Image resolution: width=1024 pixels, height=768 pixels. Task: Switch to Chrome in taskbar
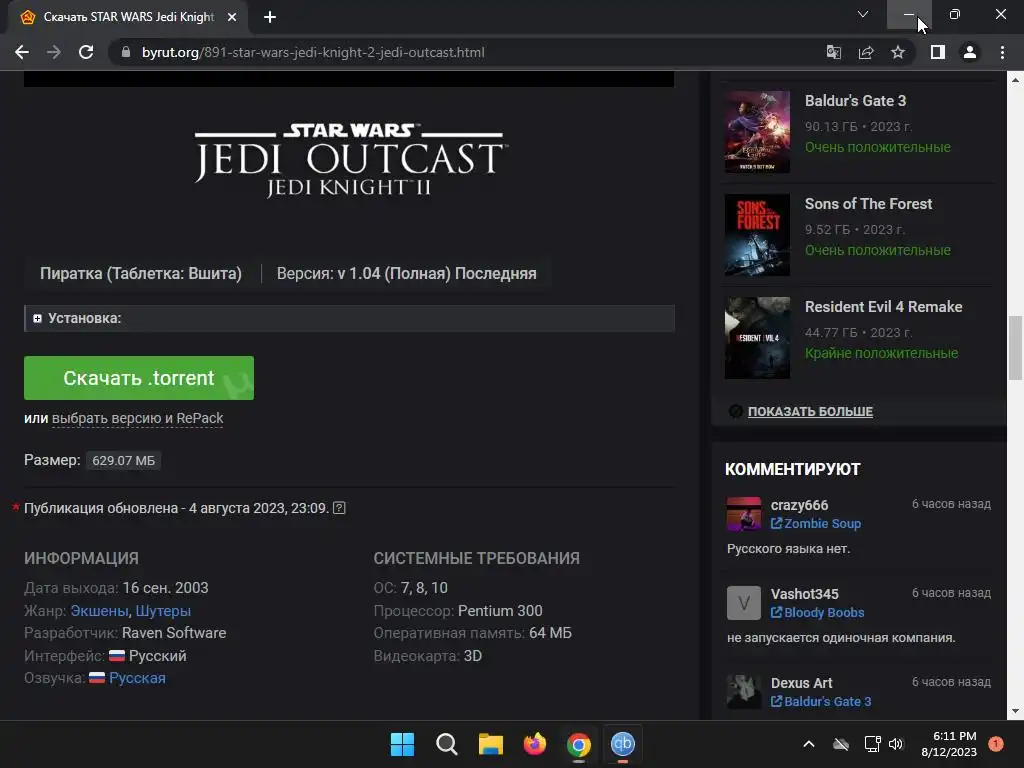pyautogui.click(x=579, y=744)
